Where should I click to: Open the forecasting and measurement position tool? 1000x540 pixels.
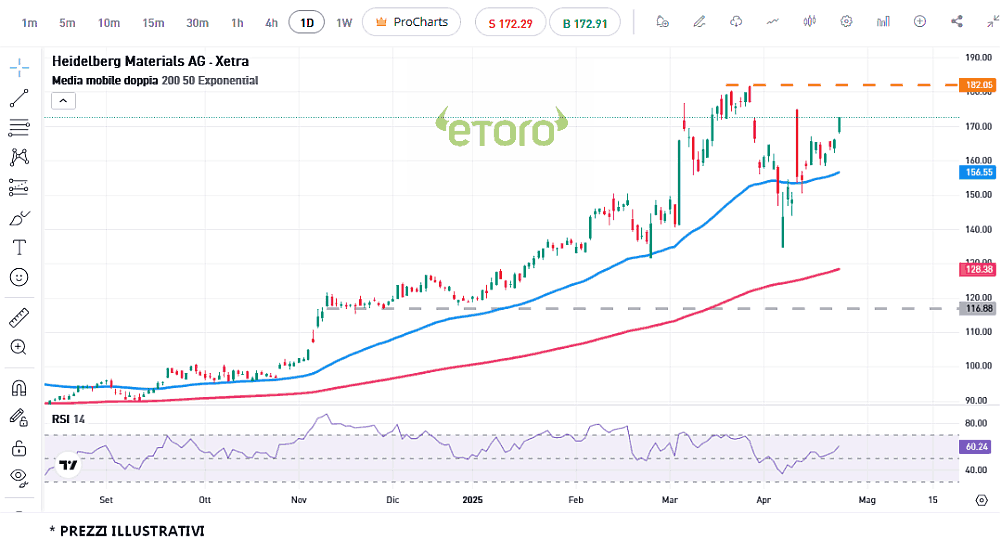pos(19,187)
